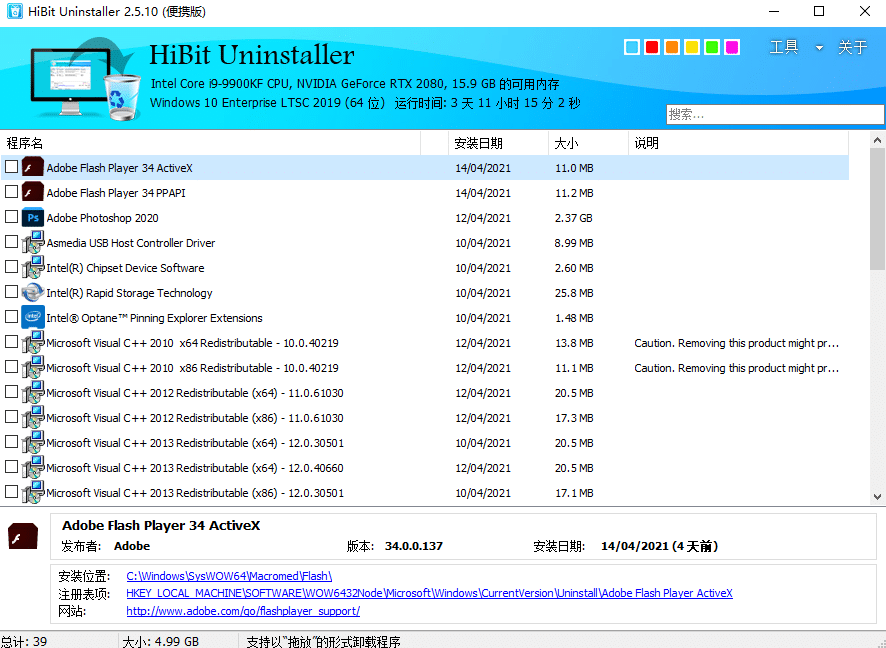
Task: Click the Adobe Photoshop 2020 Ps icon
Action: 33,218
